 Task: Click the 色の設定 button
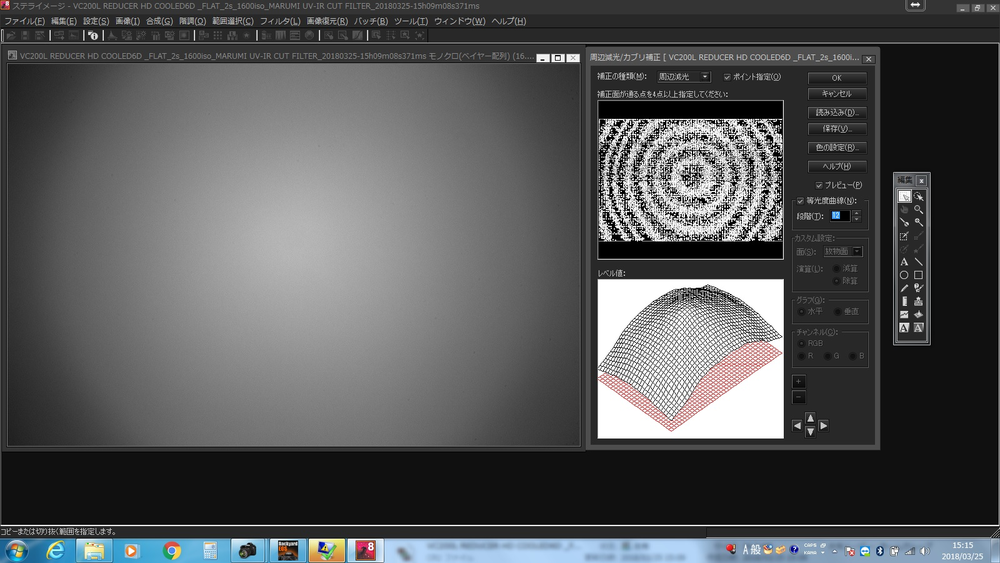pos(836,148)
